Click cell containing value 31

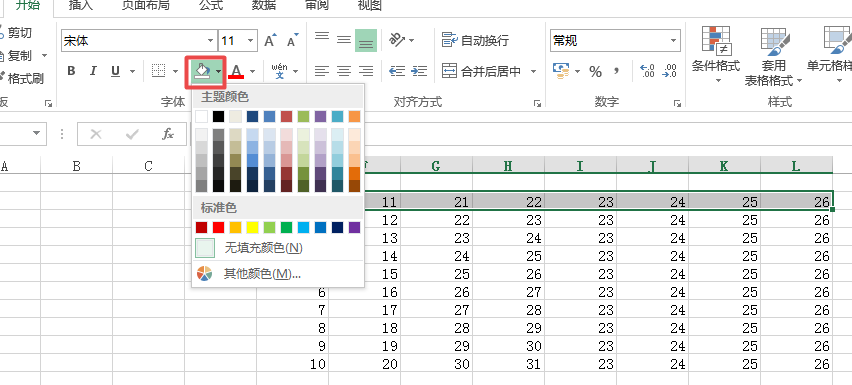tap(508, 364)
